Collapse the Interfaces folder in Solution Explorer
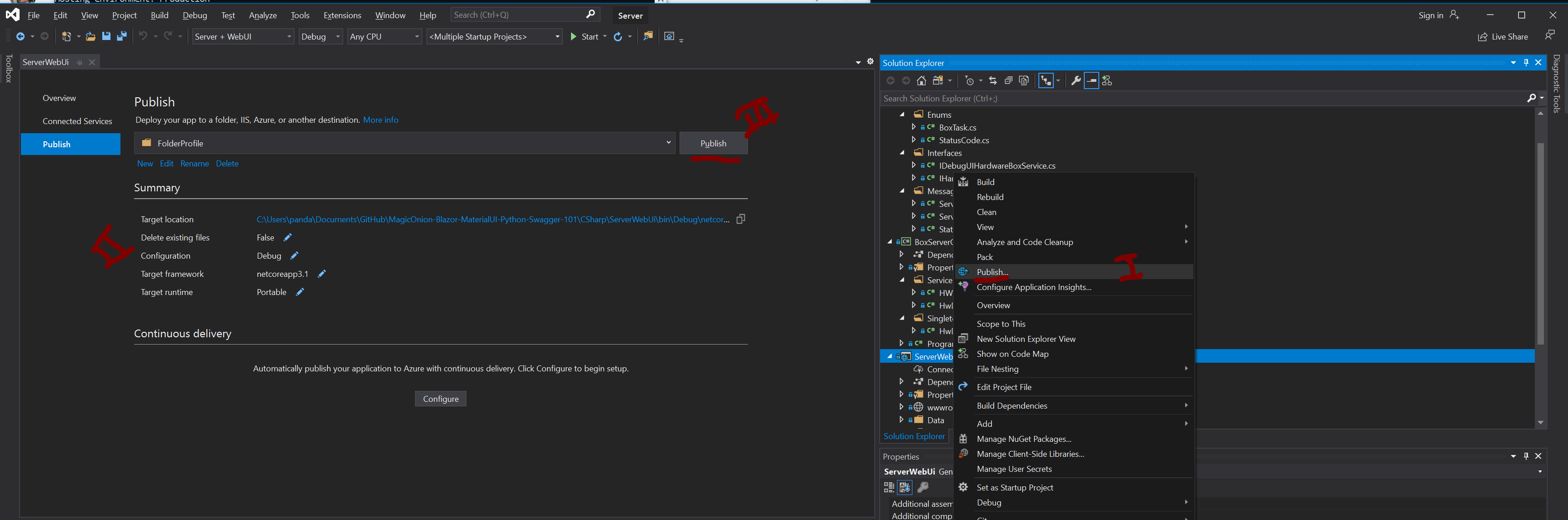 [902, 153]
